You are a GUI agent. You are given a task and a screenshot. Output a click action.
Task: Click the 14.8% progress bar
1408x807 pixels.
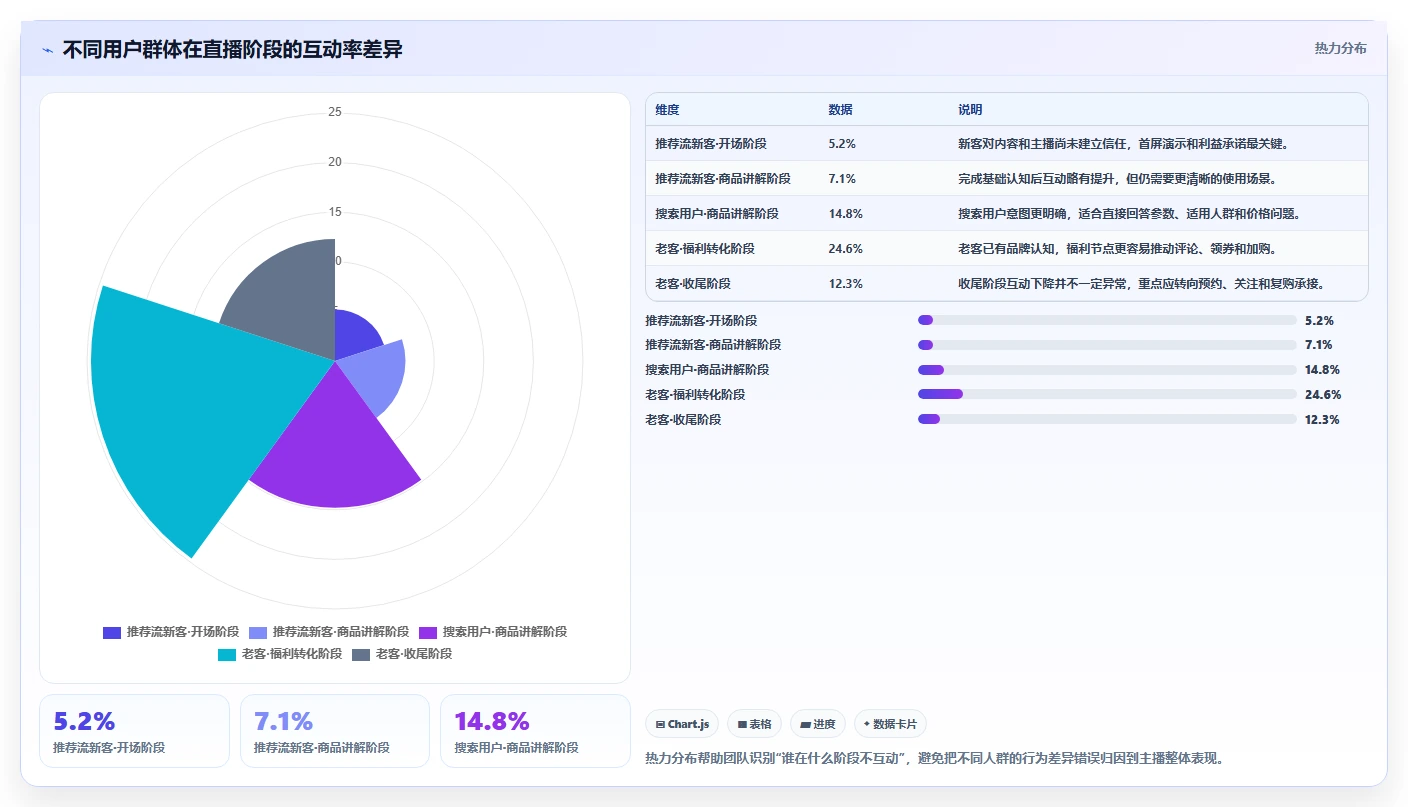[x=1107, y=370]
